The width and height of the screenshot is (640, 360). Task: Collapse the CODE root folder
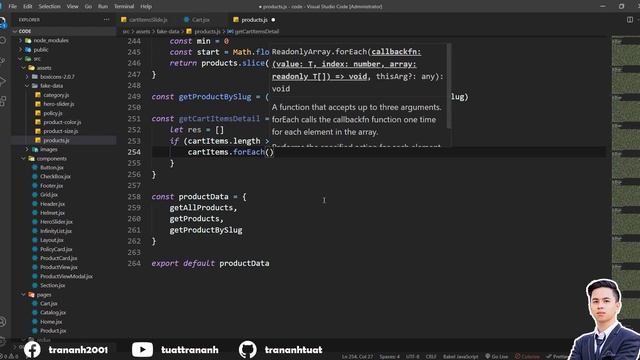coord(15,31)
